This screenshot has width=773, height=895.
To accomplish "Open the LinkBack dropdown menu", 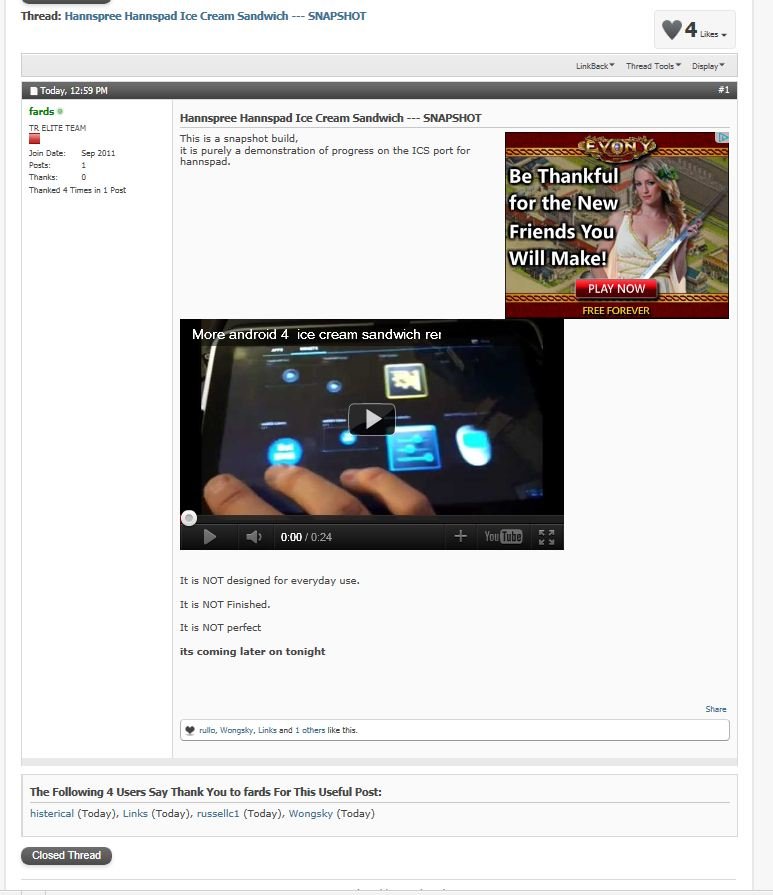I will pyautogui.click(x=595, y=66).
